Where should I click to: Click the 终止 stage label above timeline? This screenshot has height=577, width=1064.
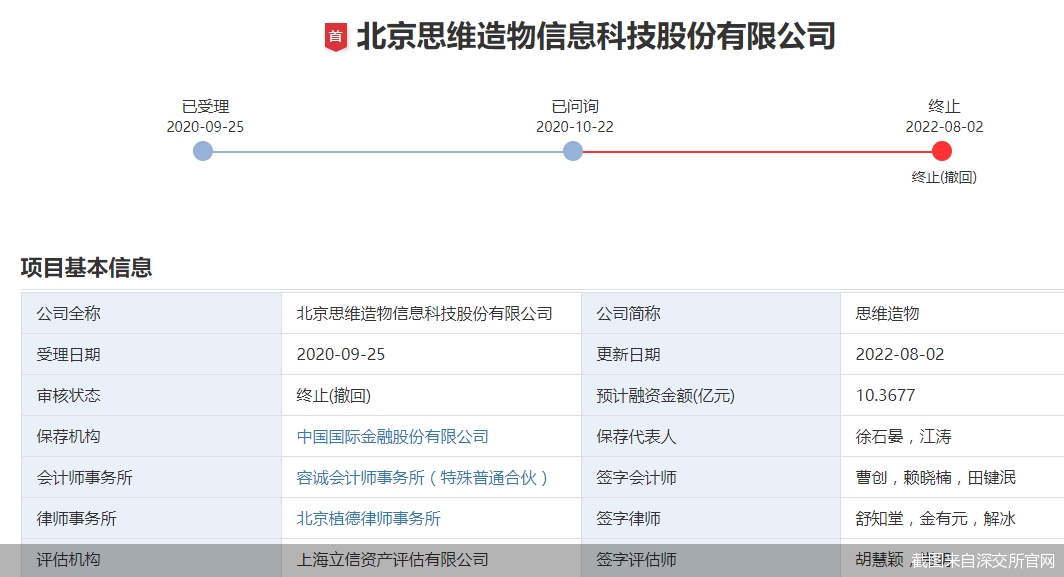[x=944, y=107]
